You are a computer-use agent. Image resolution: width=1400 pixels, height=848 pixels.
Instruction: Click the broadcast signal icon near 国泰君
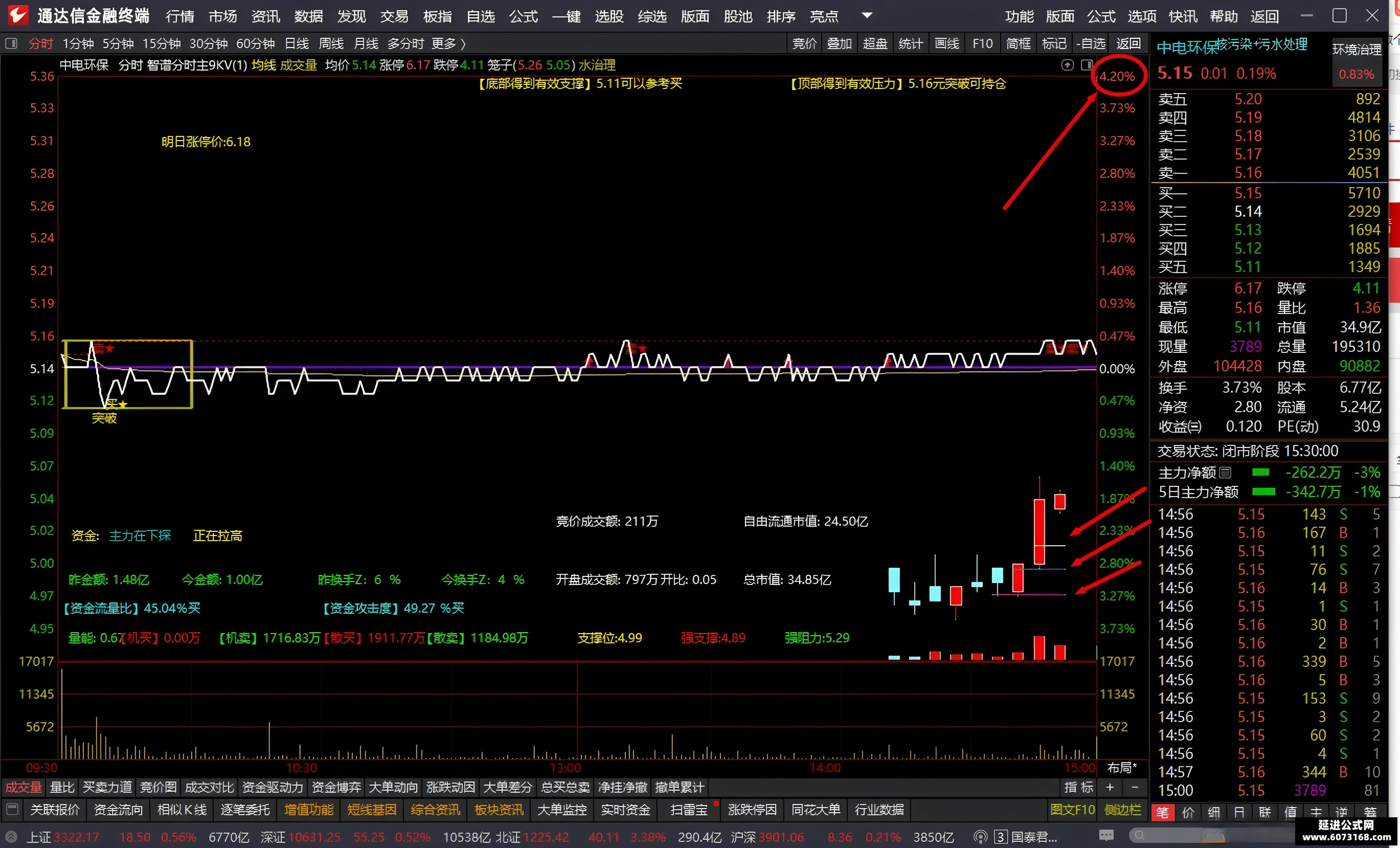(980, 837)
